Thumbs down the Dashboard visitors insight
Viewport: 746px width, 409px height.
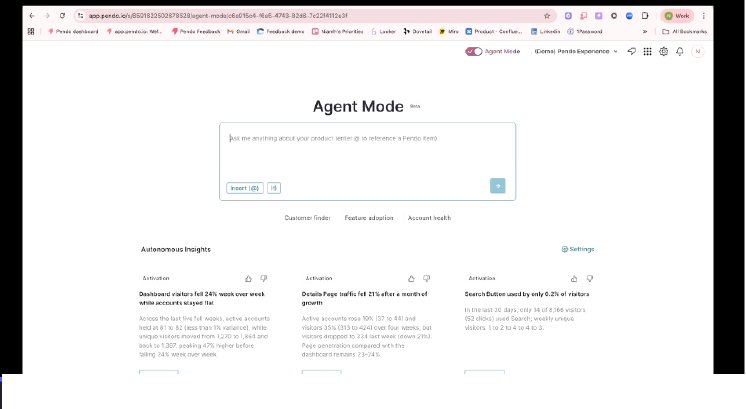click(x=264, y=279)
